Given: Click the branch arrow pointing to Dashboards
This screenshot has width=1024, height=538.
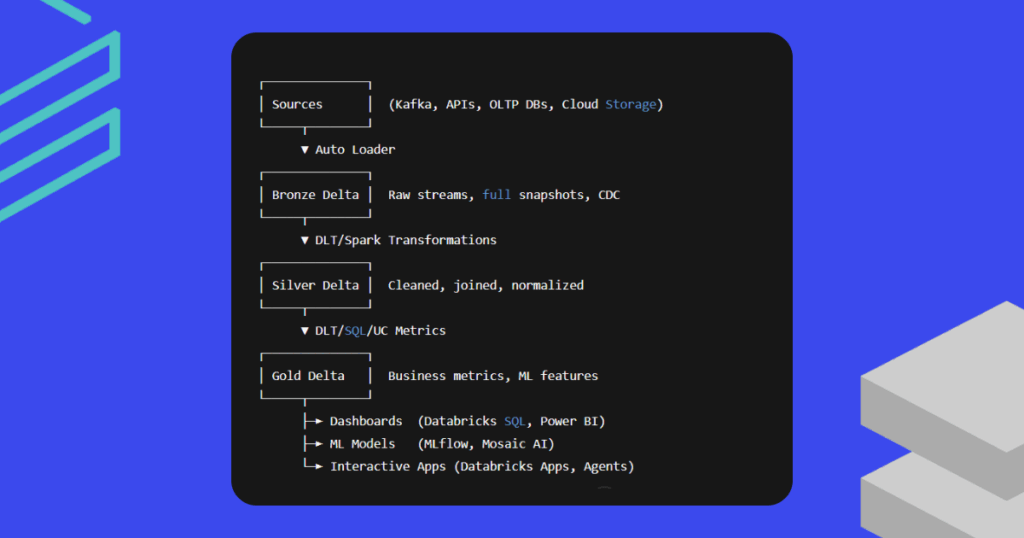Looking at the screenshot, I should click(x=313, y=421).
